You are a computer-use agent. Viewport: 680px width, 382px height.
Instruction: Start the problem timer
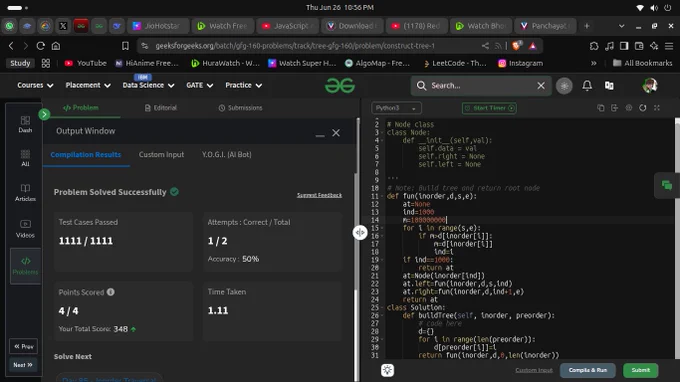tap(489, 108)
